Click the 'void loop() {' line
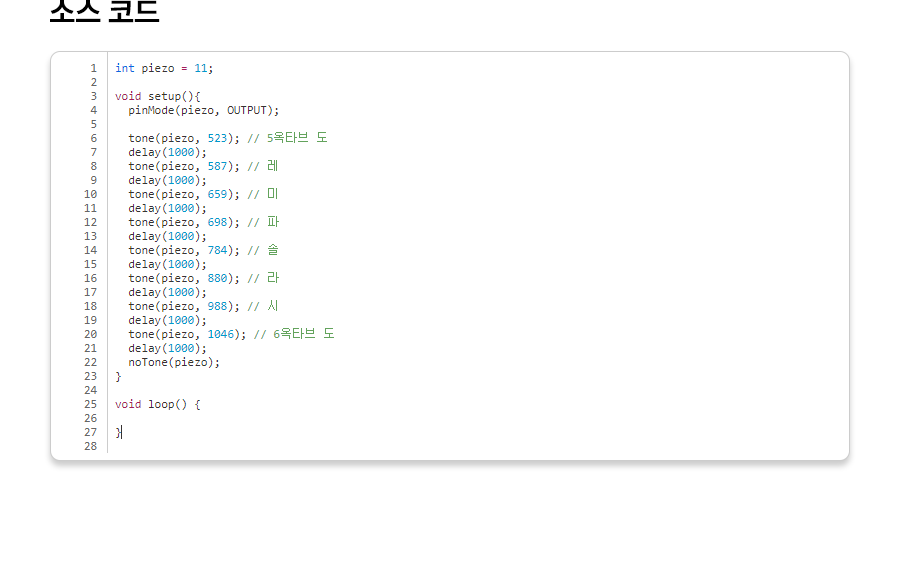This screenshot has width=900, height=572. point(157,404)
